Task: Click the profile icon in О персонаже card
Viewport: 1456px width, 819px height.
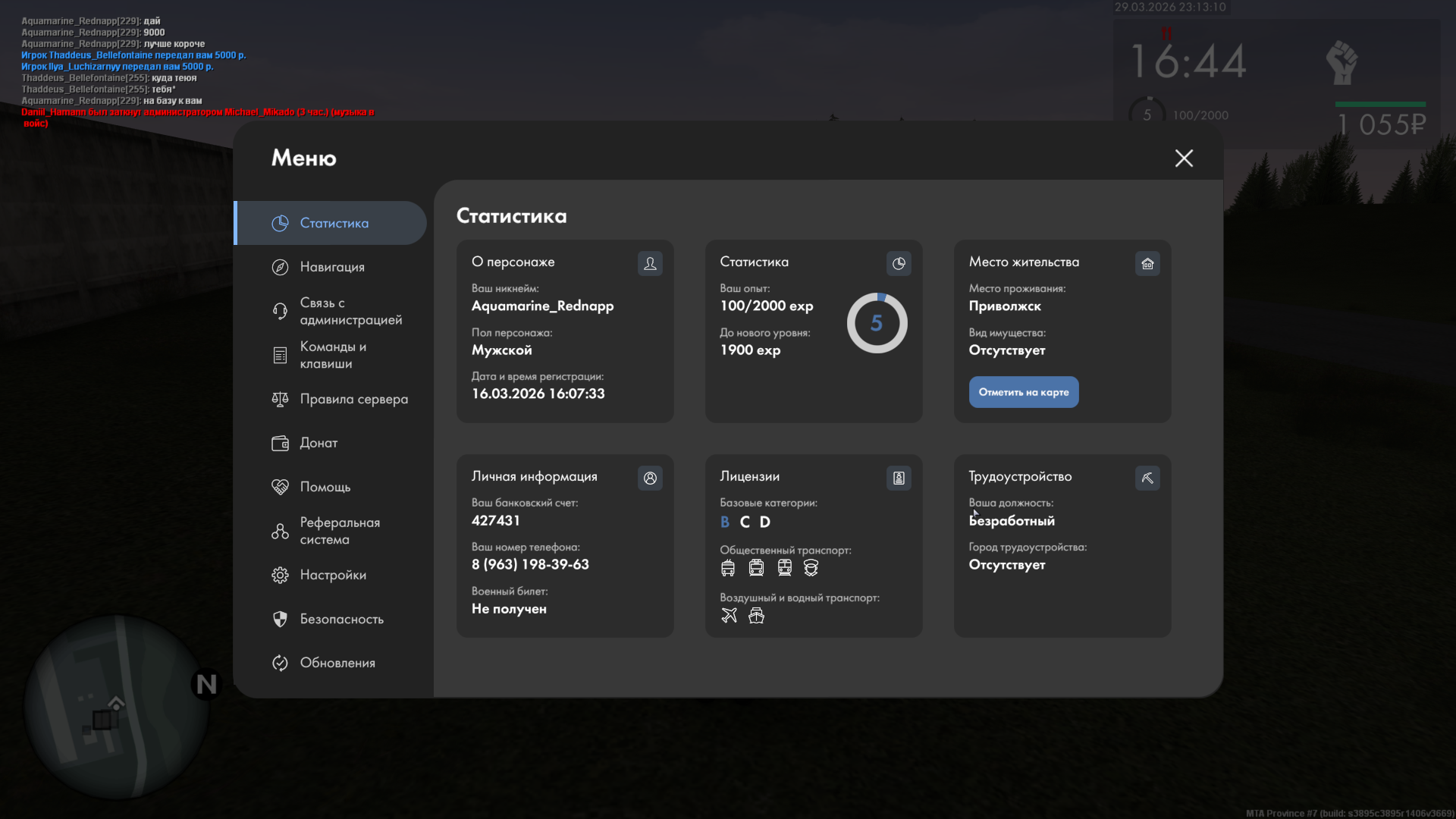Action: tap(650, 263)
